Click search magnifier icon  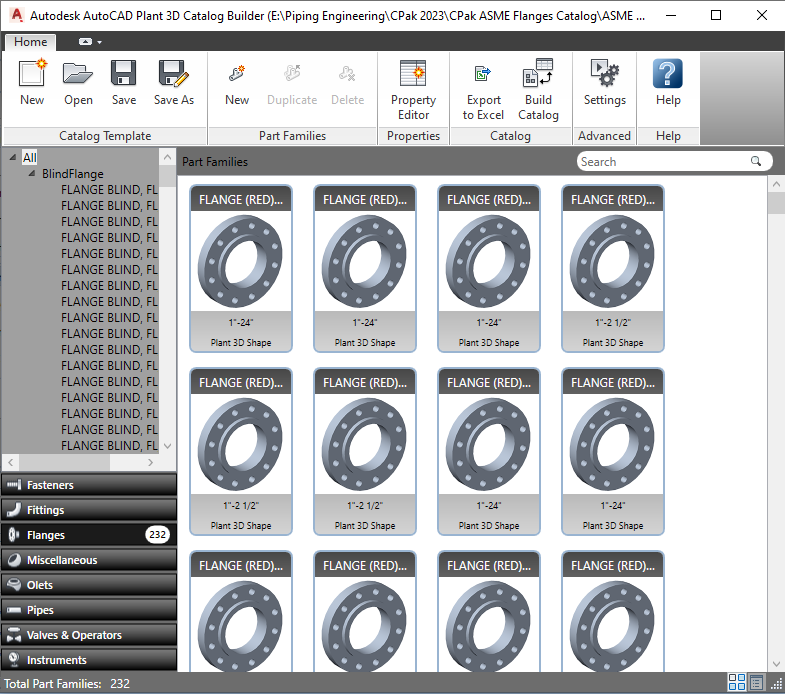pyautogui.click(x=756, y=161)
